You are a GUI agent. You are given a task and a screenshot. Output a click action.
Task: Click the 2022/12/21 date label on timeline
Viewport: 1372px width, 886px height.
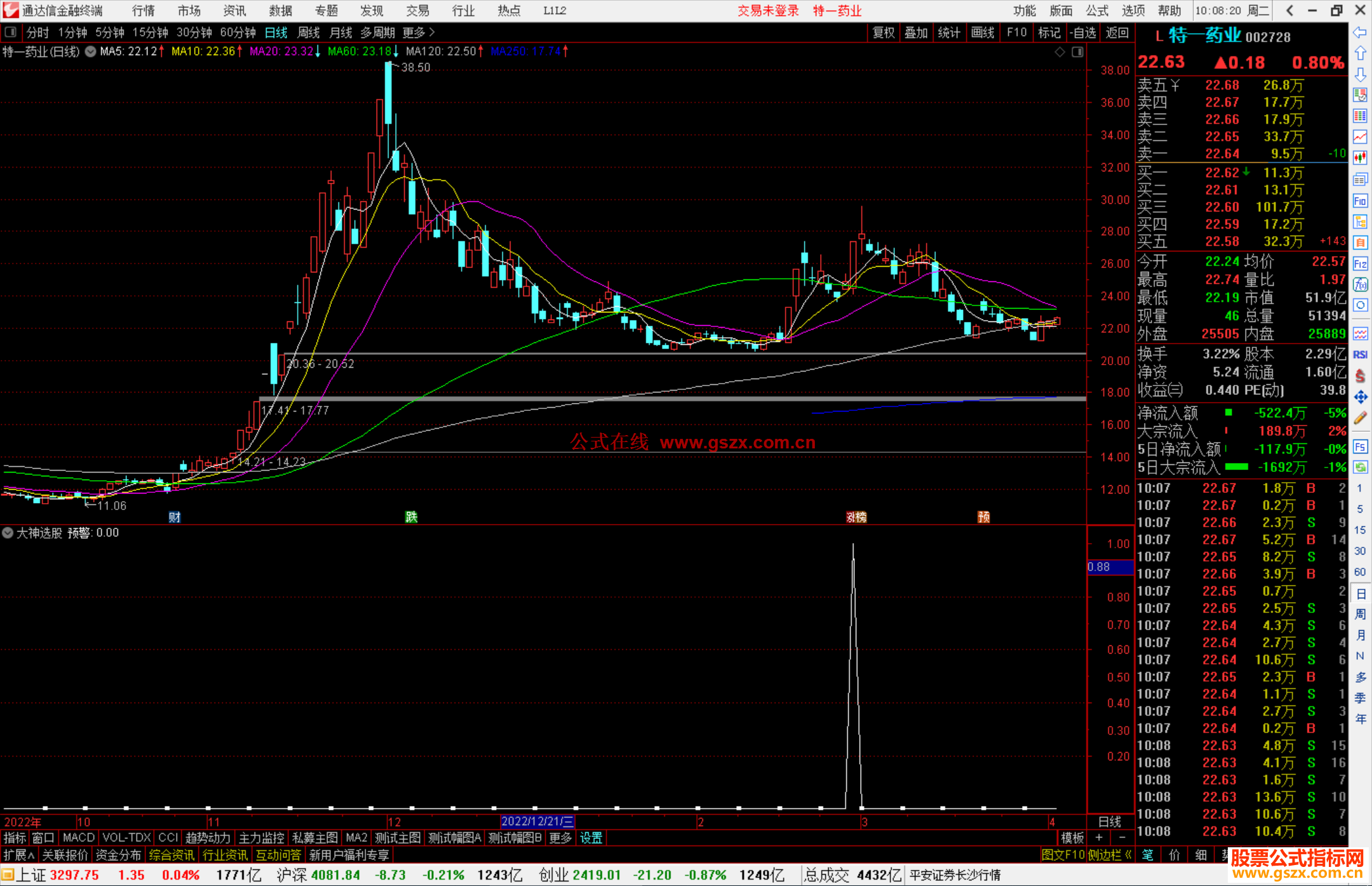tap(537, 821)
